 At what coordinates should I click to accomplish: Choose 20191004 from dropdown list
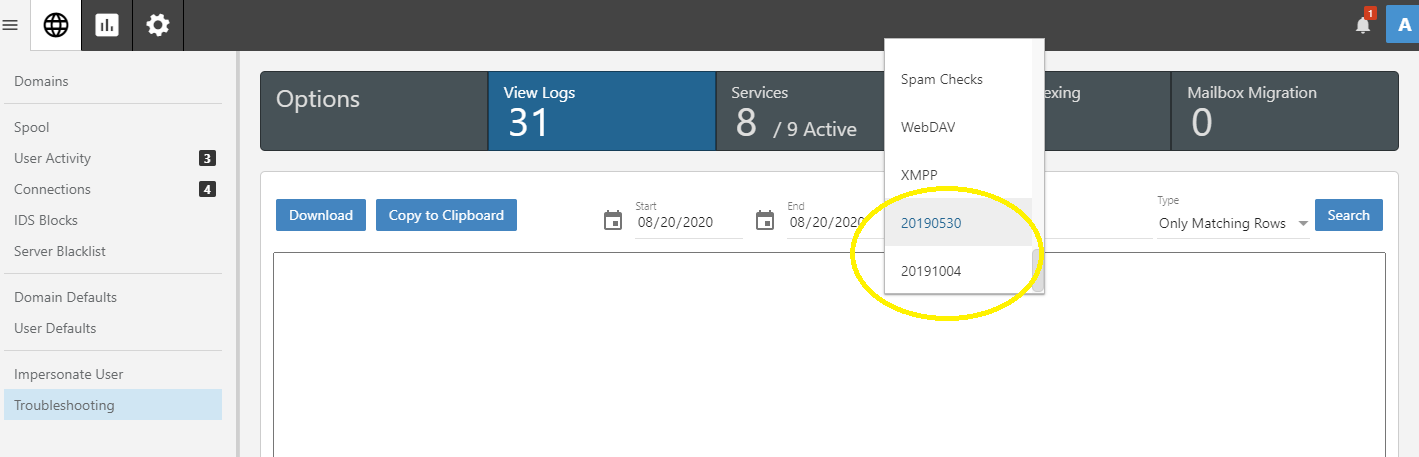click(x=931, y=271)
